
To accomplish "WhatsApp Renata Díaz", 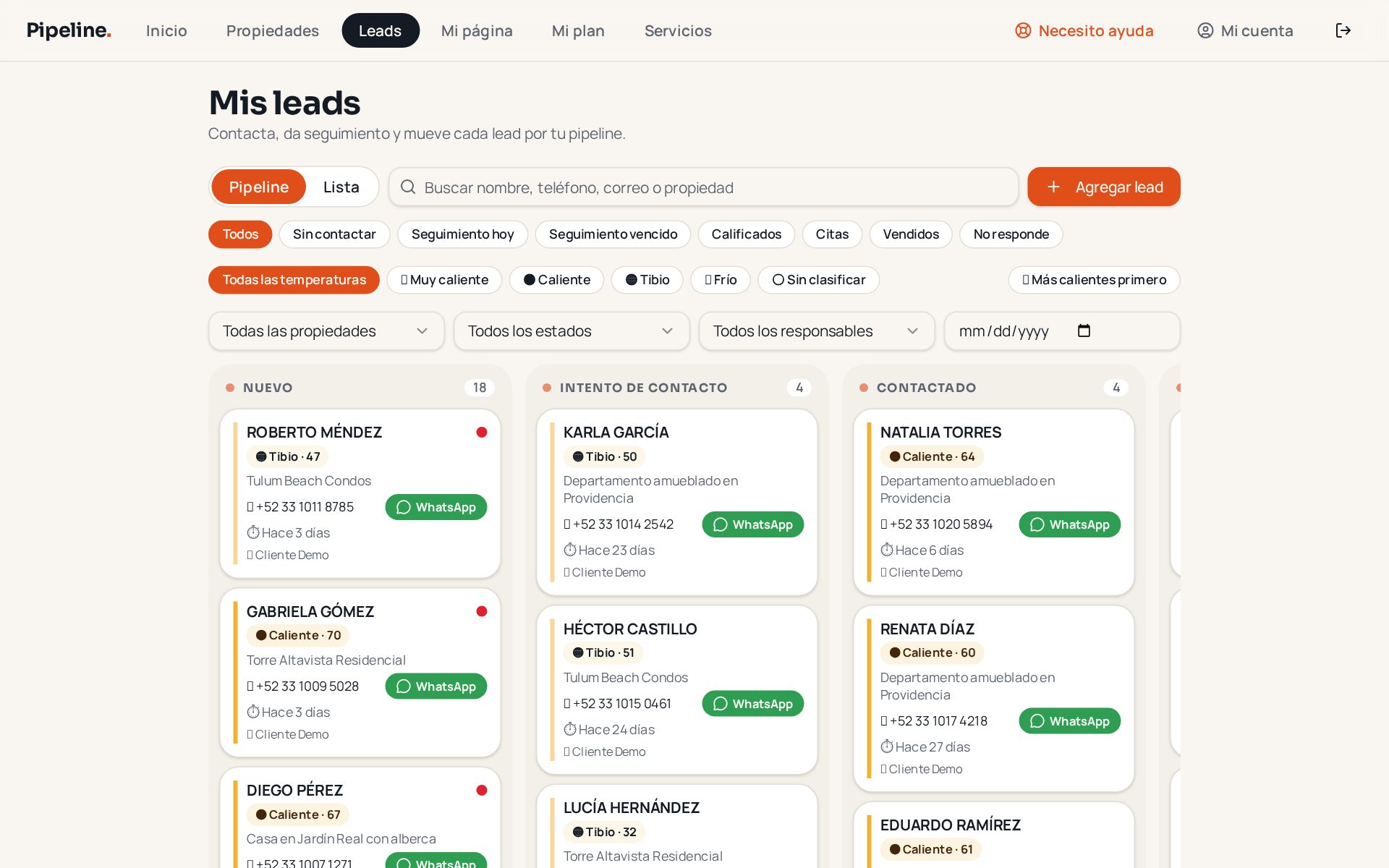I will coord(1070,721).
